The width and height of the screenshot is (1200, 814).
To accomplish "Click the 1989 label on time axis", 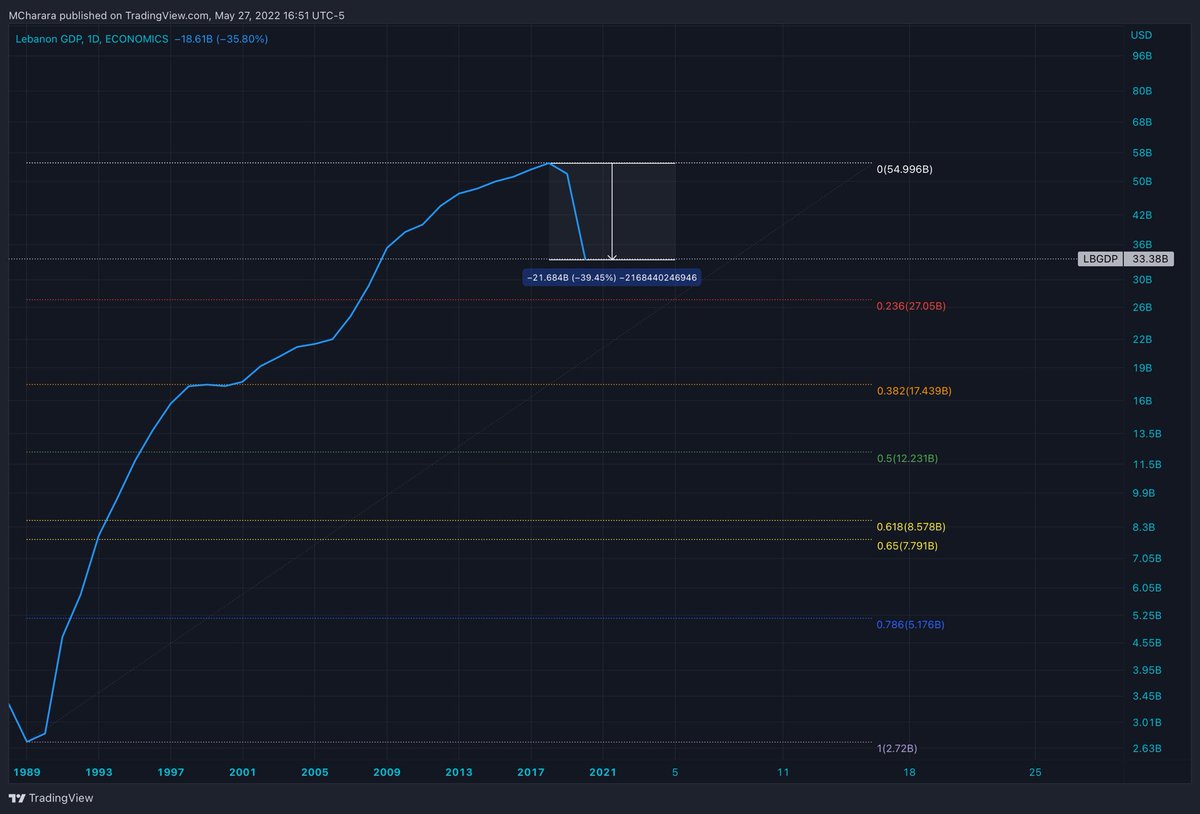I will pos(26,772).
